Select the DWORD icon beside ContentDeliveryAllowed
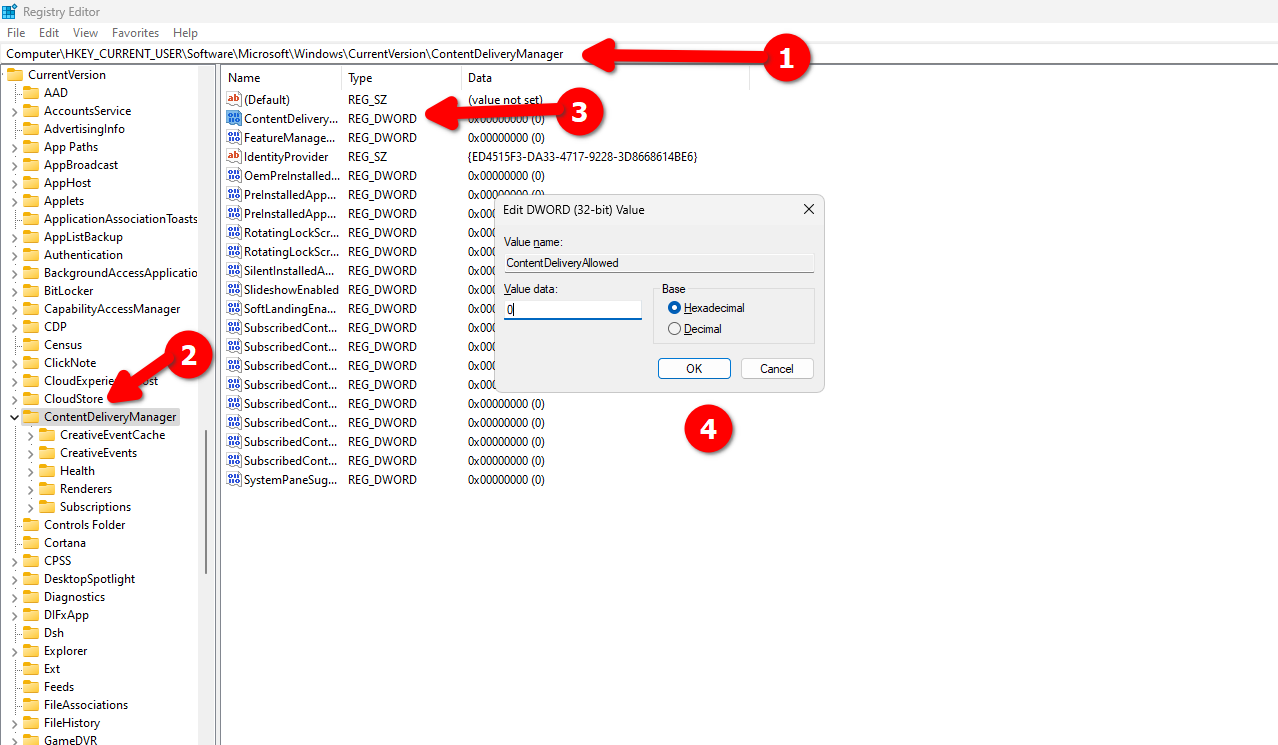 click(x=233, y=118)
